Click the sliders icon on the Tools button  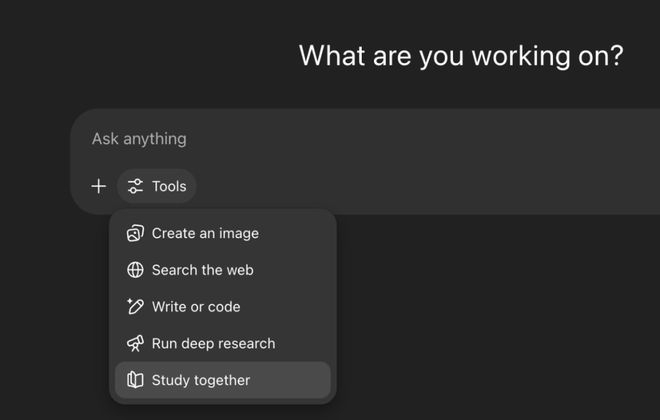pos(135,186)
